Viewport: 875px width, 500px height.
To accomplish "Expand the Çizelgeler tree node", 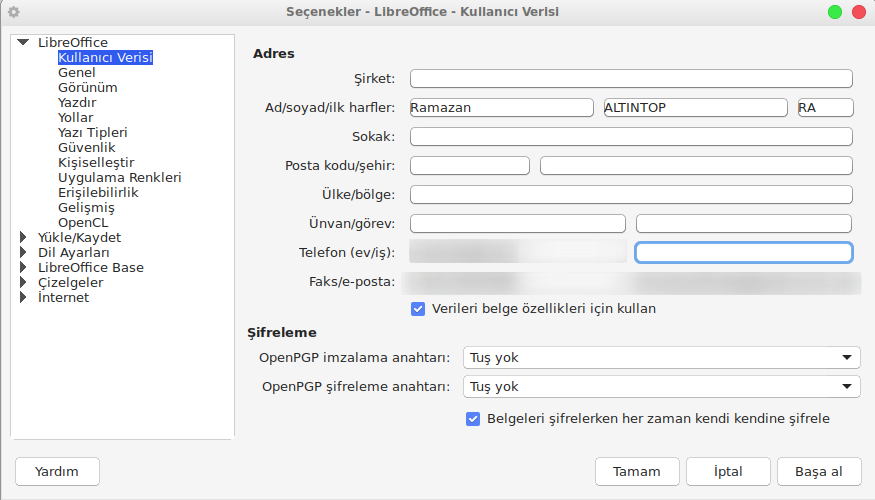I will point(23,282).
